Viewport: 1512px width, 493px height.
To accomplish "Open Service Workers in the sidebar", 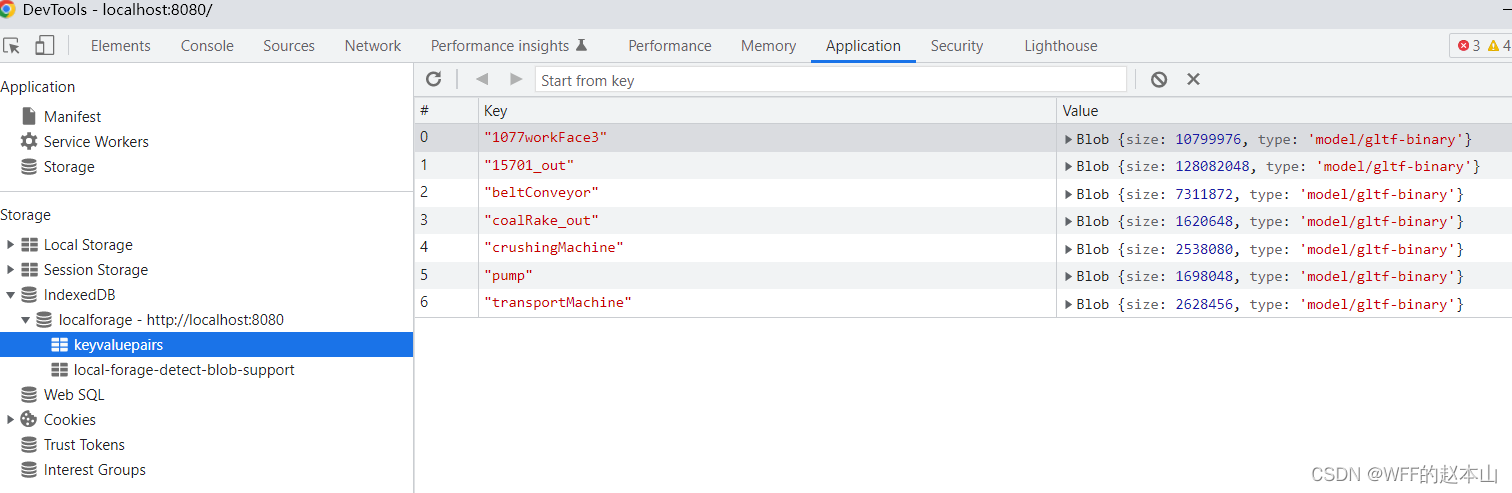I will 96,142.
